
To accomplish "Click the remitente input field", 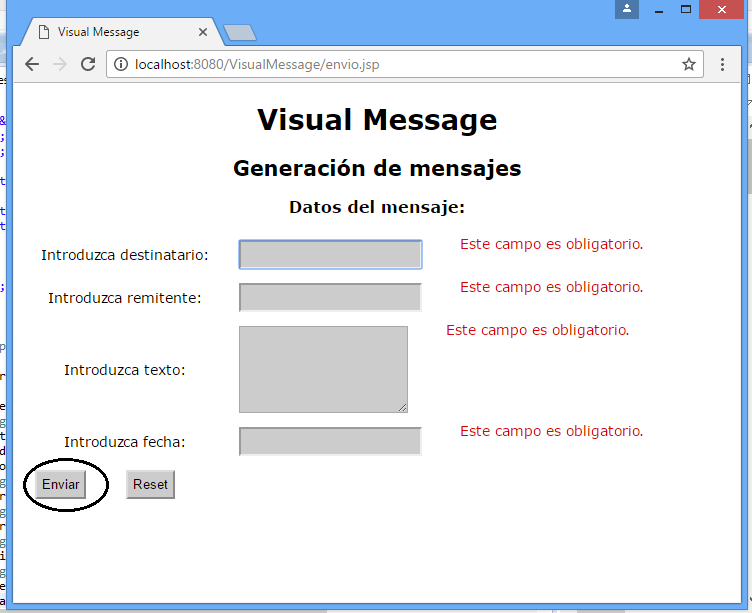I will coord(330,297).
